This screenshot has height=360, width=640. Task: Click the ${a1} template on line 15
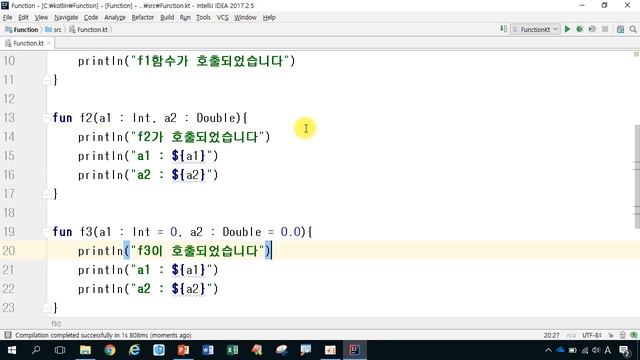189,156
